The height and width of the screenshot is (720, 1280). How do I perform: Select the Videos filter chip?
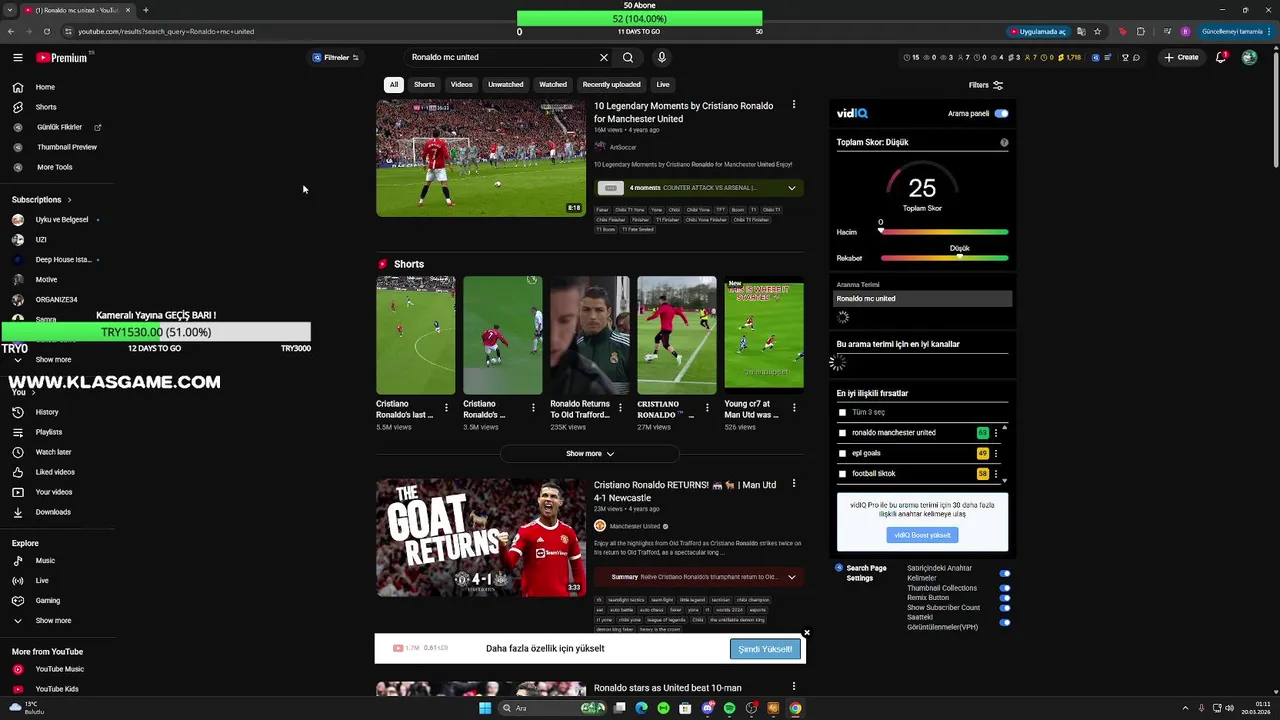pos(461,85)
